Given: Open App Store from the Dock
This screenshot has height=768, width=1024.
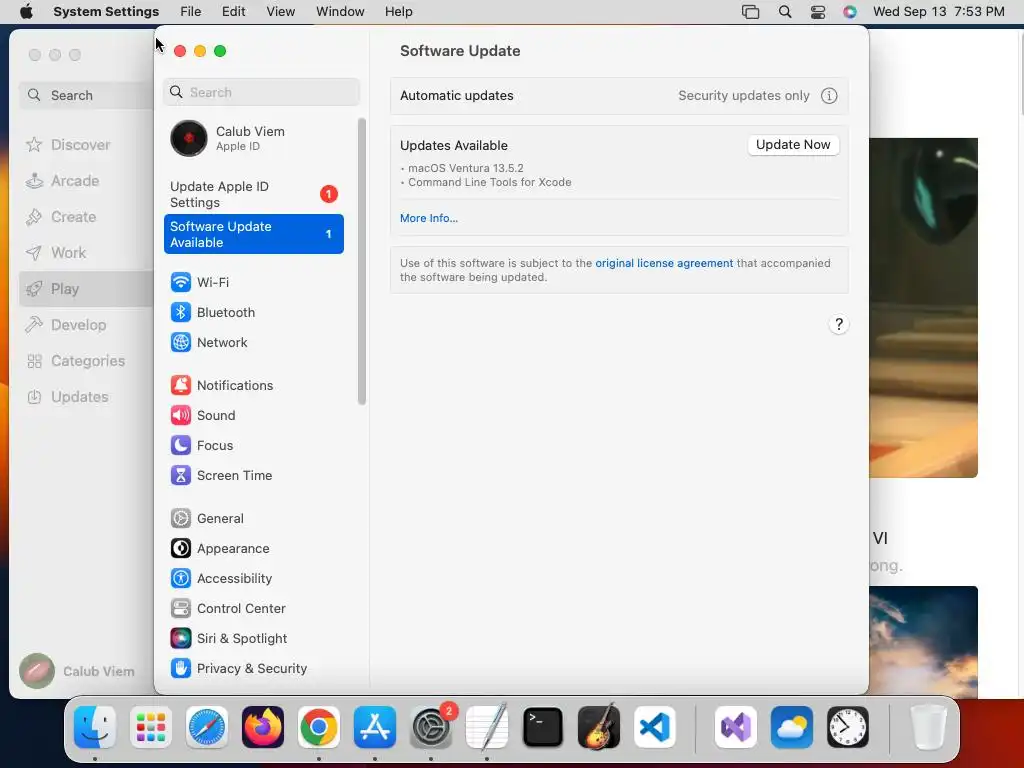Looking at the screenshot, I should coord(375,727).
